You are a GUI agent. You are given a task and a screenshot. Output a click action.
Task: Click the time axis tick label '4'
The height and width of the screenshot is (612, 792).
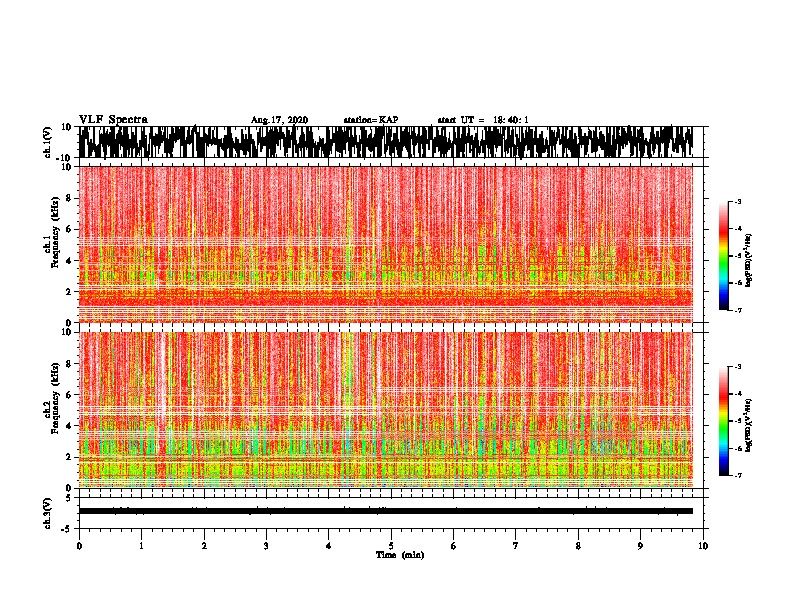coord(329,546)
